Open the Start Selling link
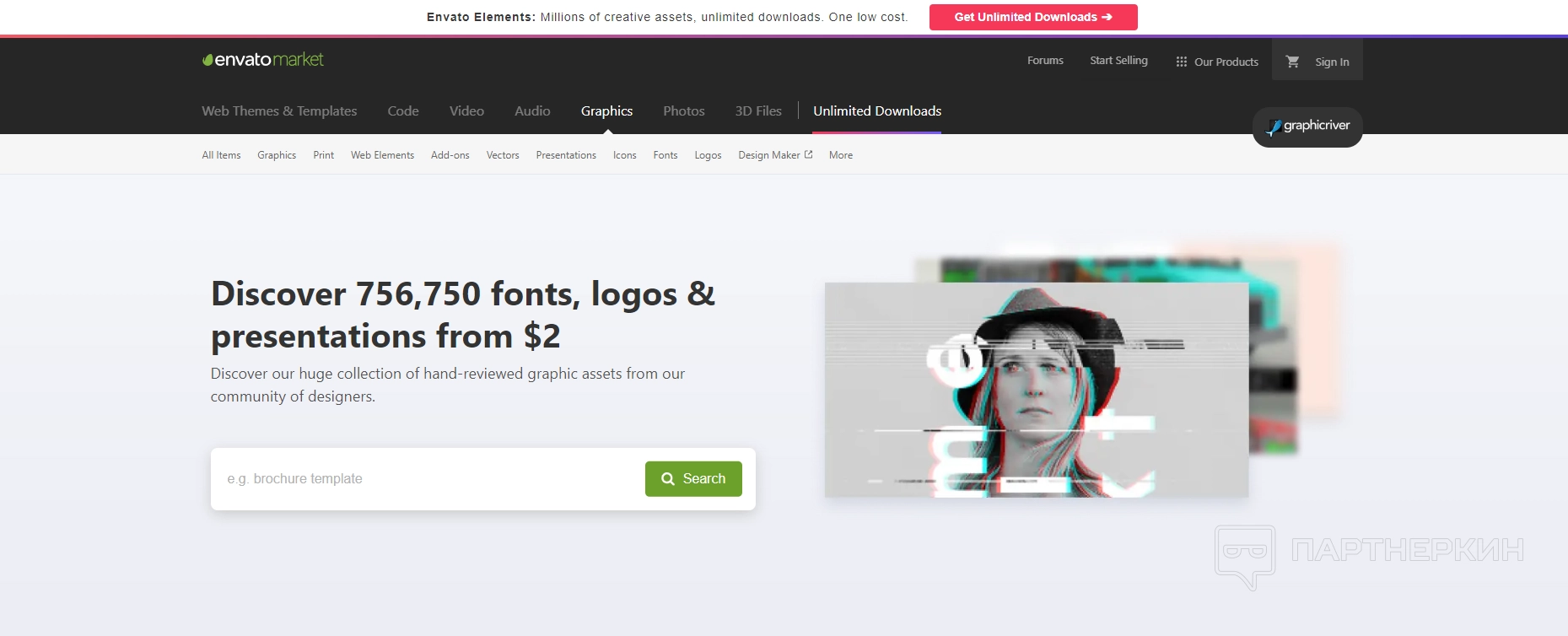 [x=1118, y=61]
